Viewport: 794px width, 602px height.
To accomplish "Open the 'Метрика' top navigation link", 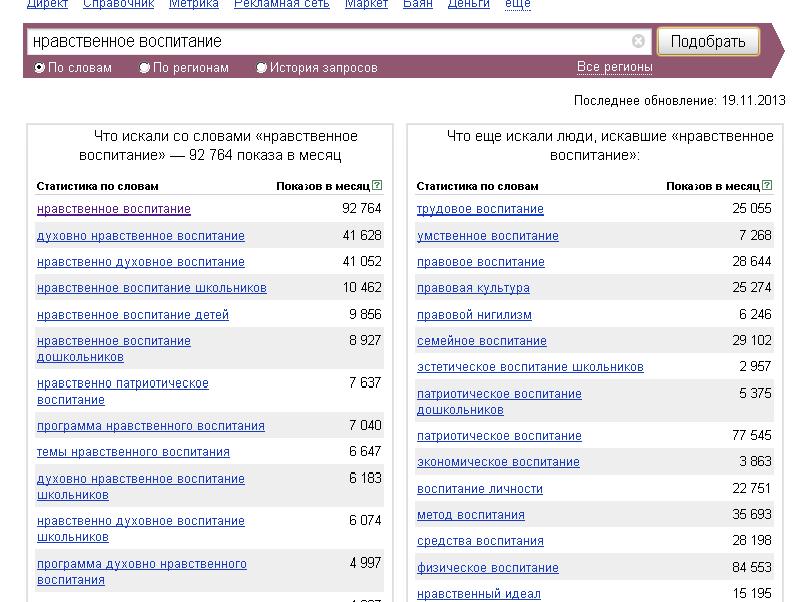I will (193, 4).
